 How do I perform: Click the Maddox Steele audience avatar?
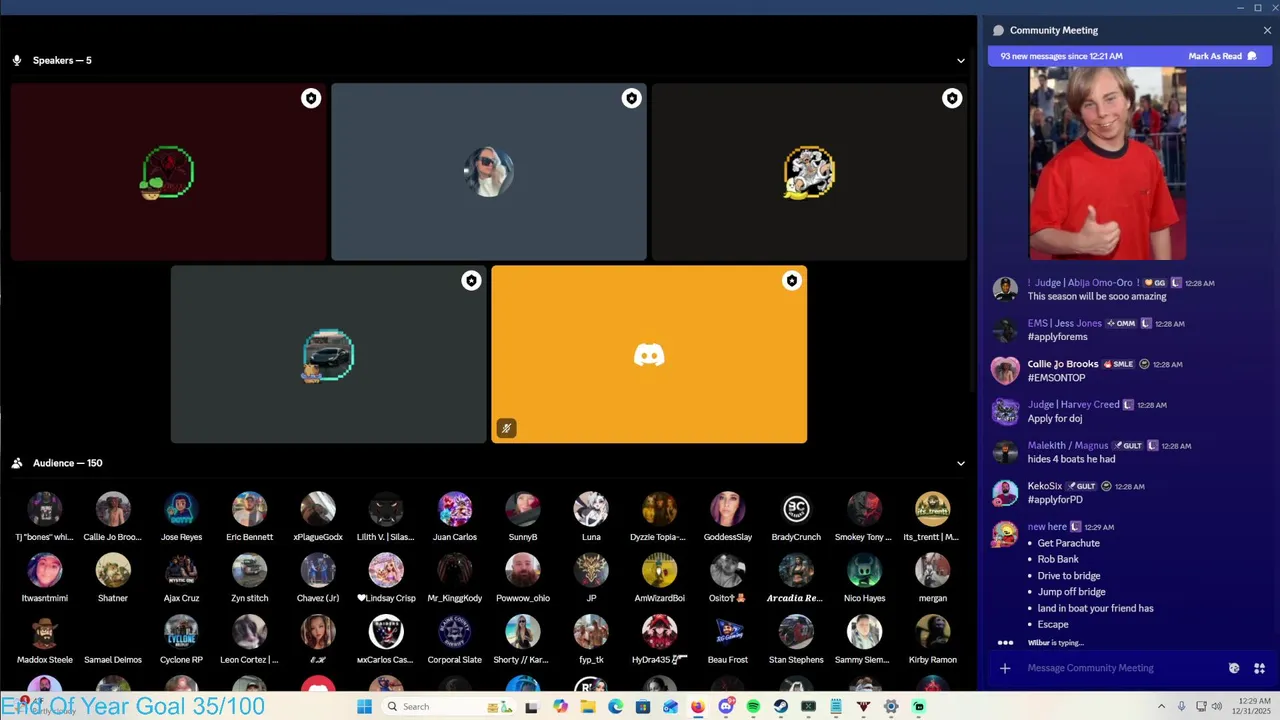[44, 632]
